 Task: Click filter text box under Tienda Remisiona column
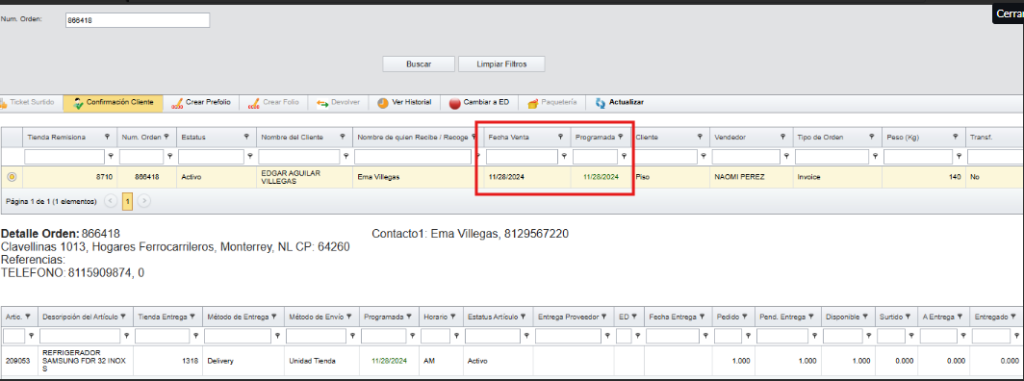[65, 157]
